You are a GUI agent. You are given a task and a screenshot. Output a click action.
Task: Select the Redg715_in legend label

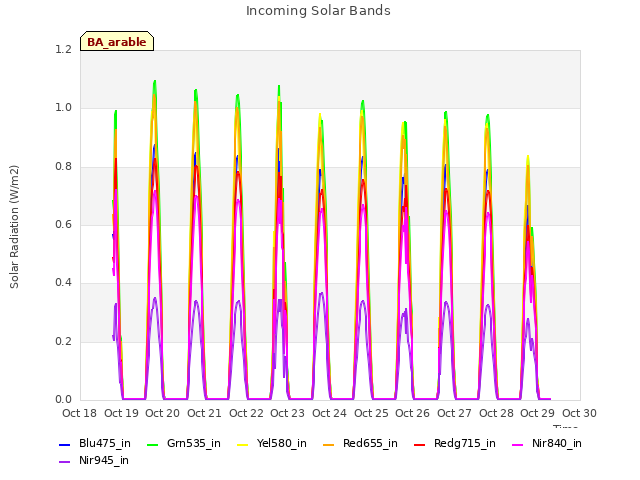pyautogui.click(x=465, y=444)
